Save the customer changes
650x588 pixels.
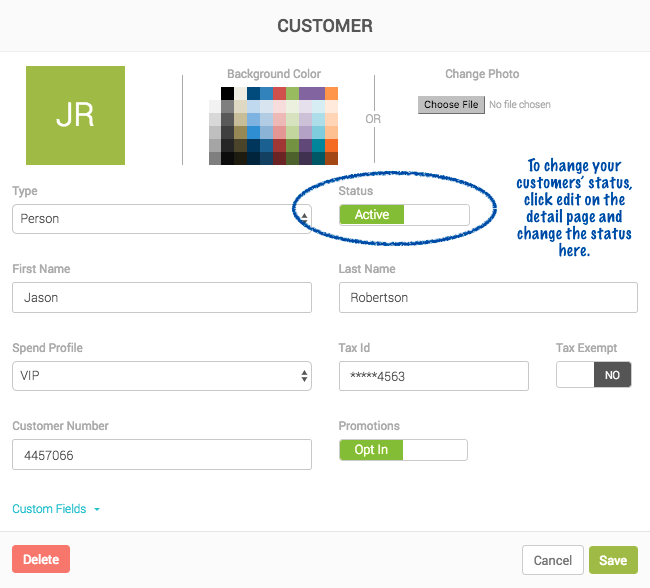[613, 560]
